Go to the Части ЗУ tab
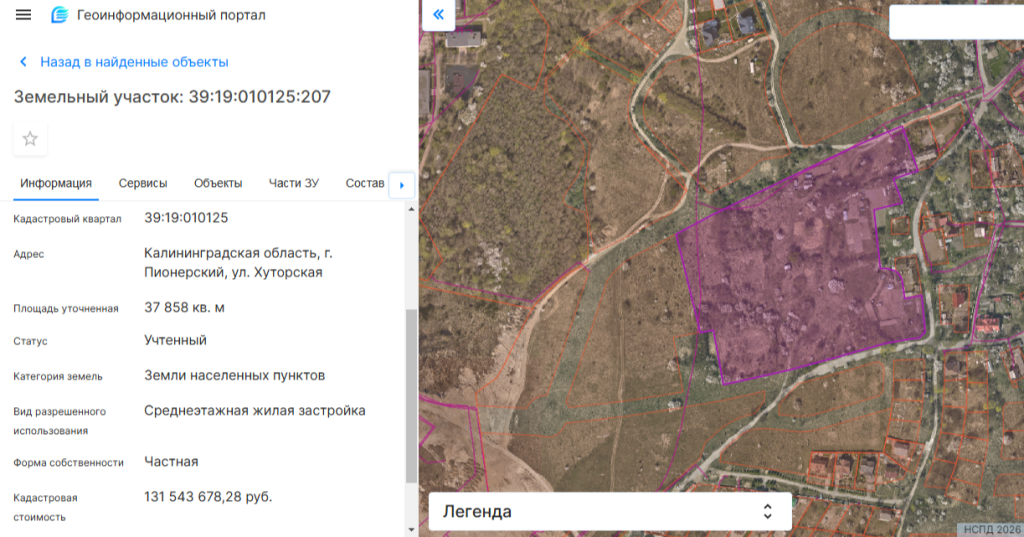This screenshot has width=1024, height=537. tap(294, 183)
